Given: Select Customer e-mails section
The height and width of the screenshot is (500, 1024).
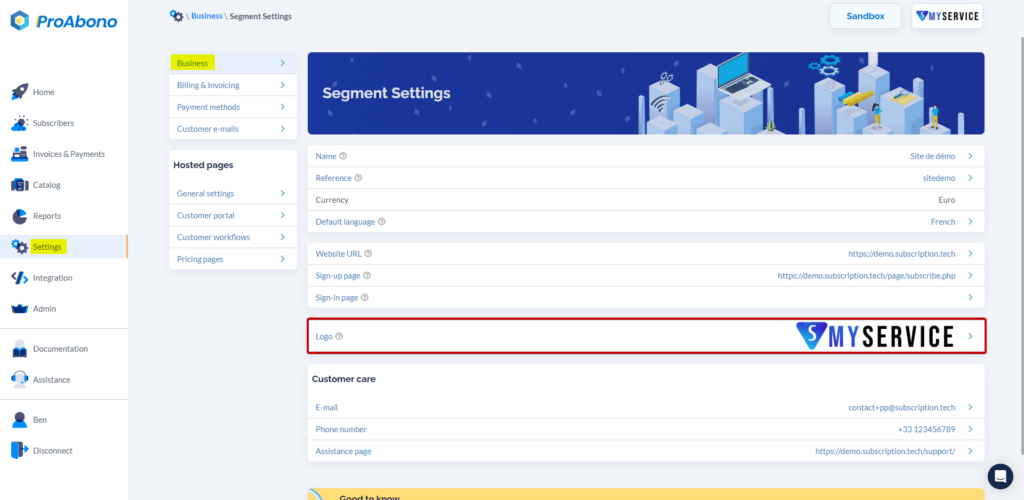Looking at the screenshot, I should (x=232, y=129).
